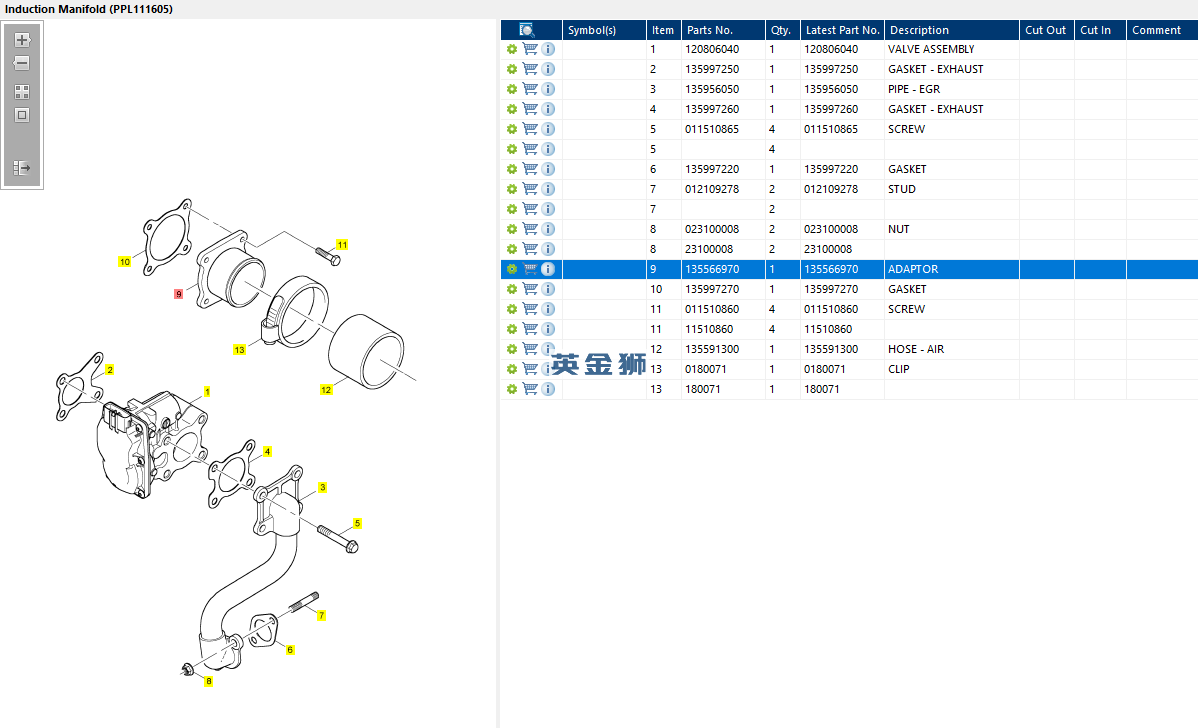
Task: Sort by Parts No. column header
Action: point(723,30)
